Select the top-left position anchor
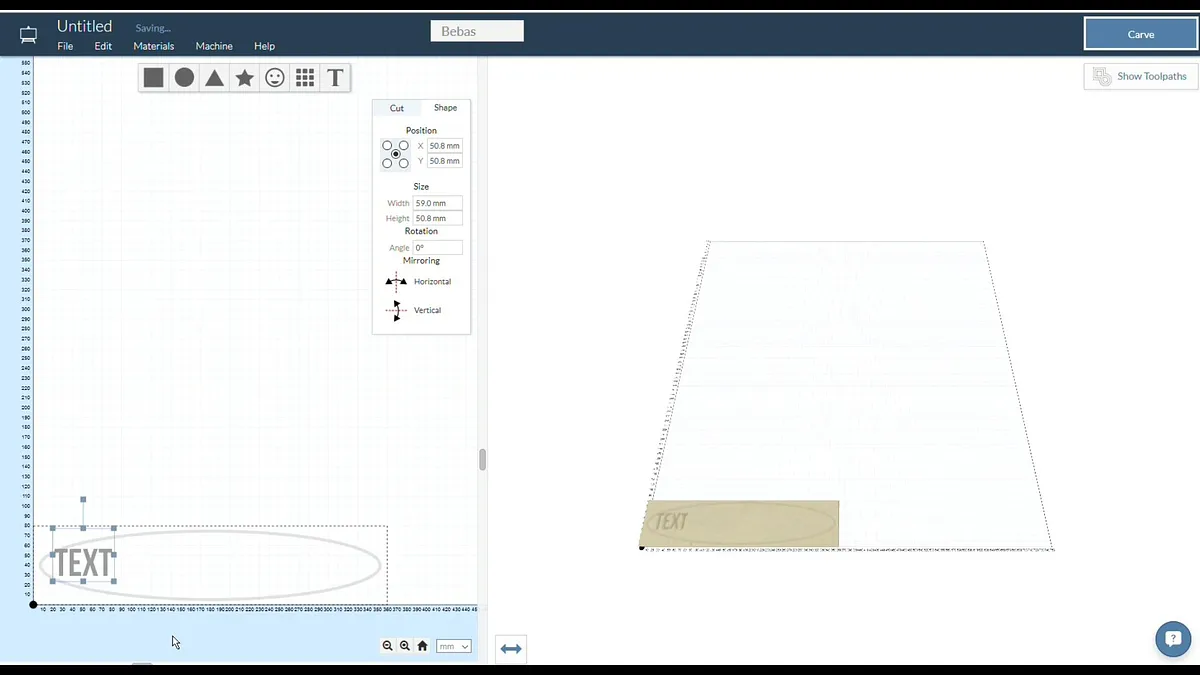Image resolution: width=1200 pixels, height=675 pixels. point(387,146)
